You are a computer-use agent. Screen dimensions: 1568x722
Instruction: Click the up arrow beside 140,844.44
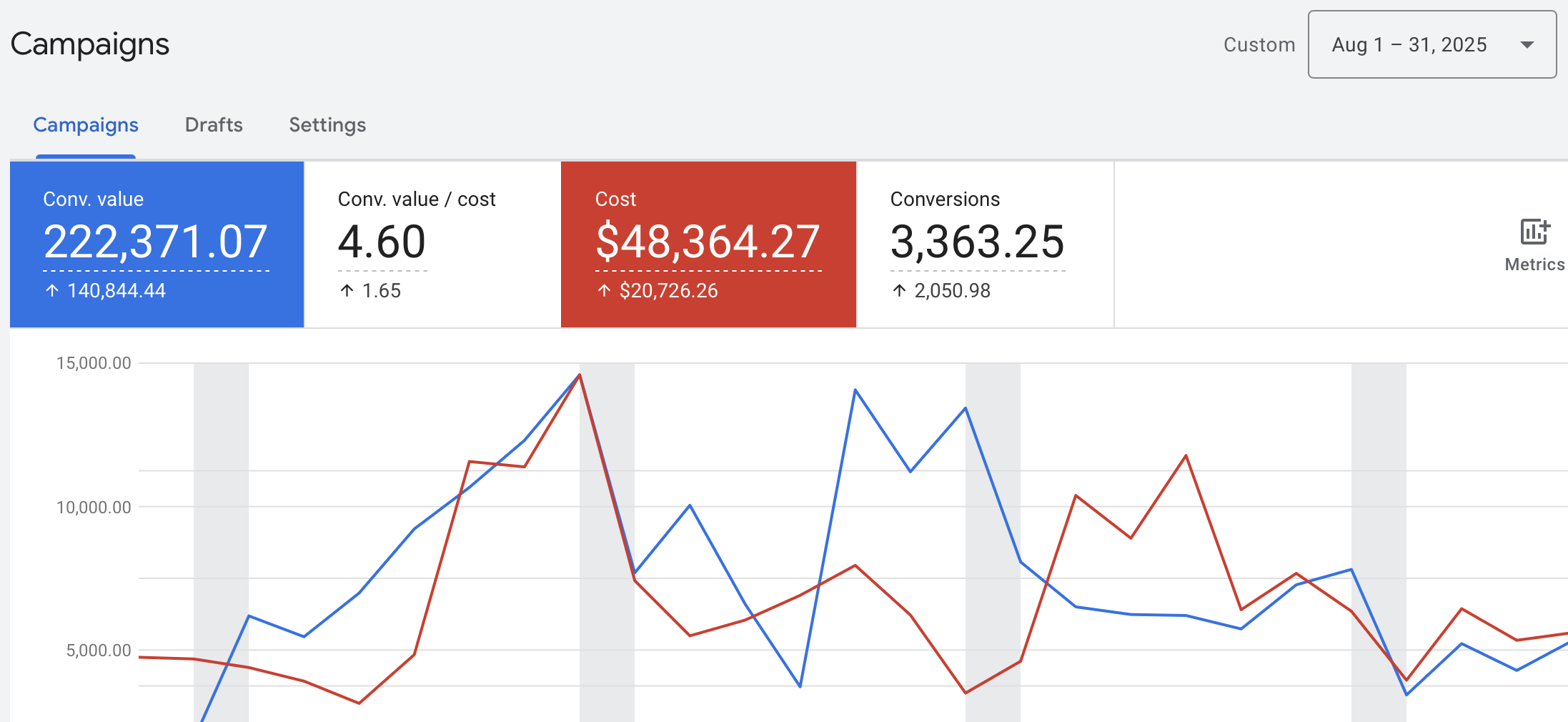click(52, 290)
